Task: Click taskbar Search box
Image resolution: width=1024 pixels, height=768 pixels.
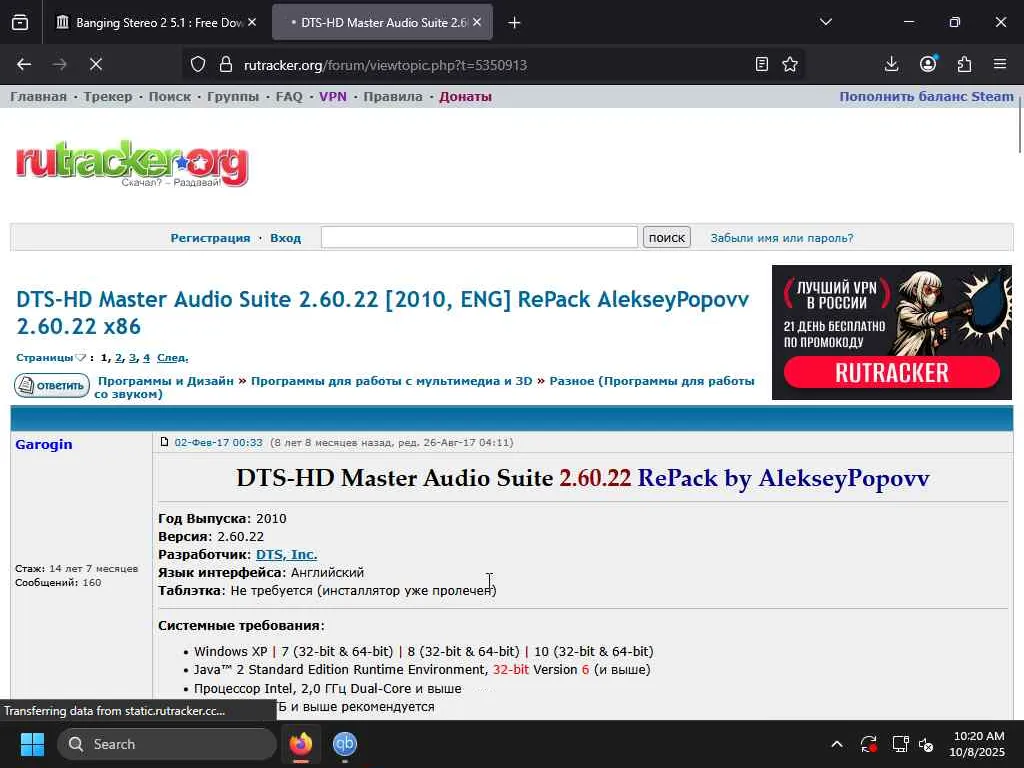Action: point(167,744)
